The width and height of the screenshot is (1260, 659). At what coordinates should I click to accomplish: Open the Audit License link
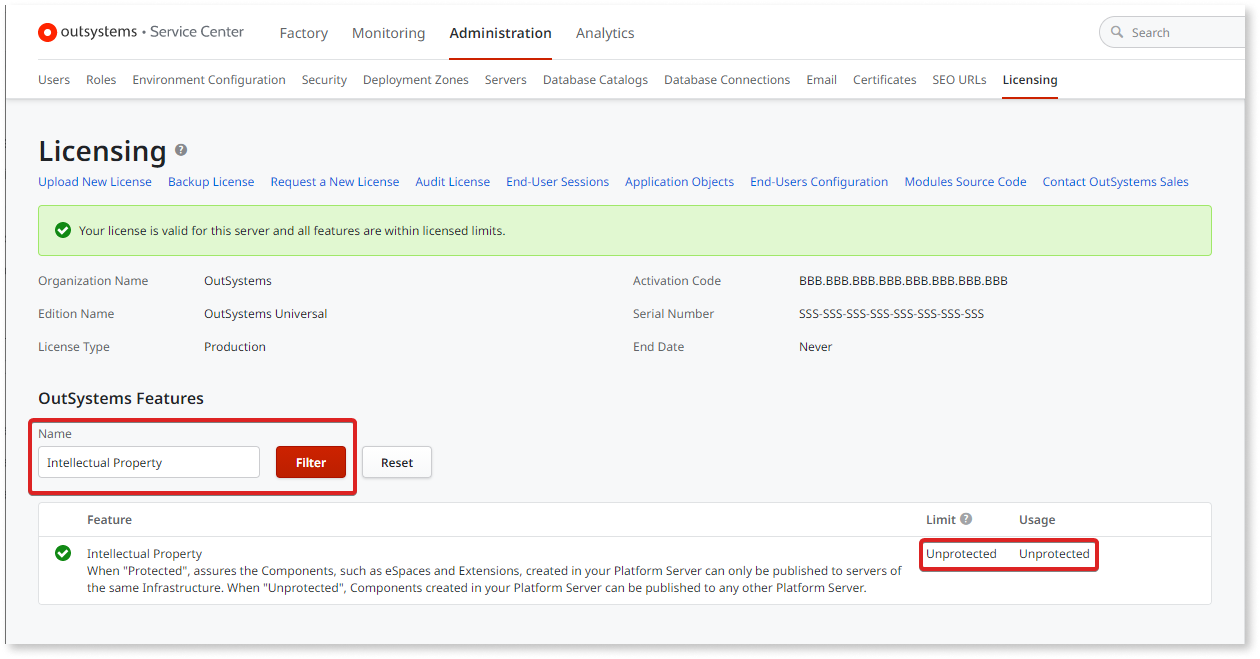(453, 182)
